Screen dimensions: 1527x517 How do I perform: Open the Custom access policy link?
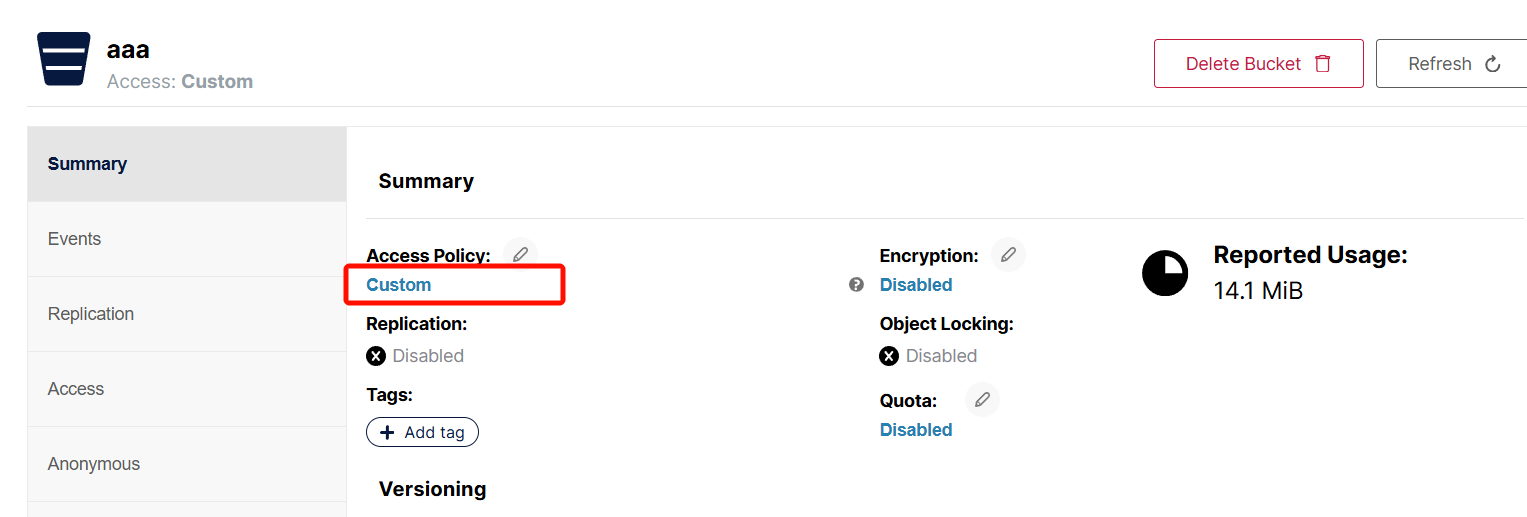(x=399, y=285)
